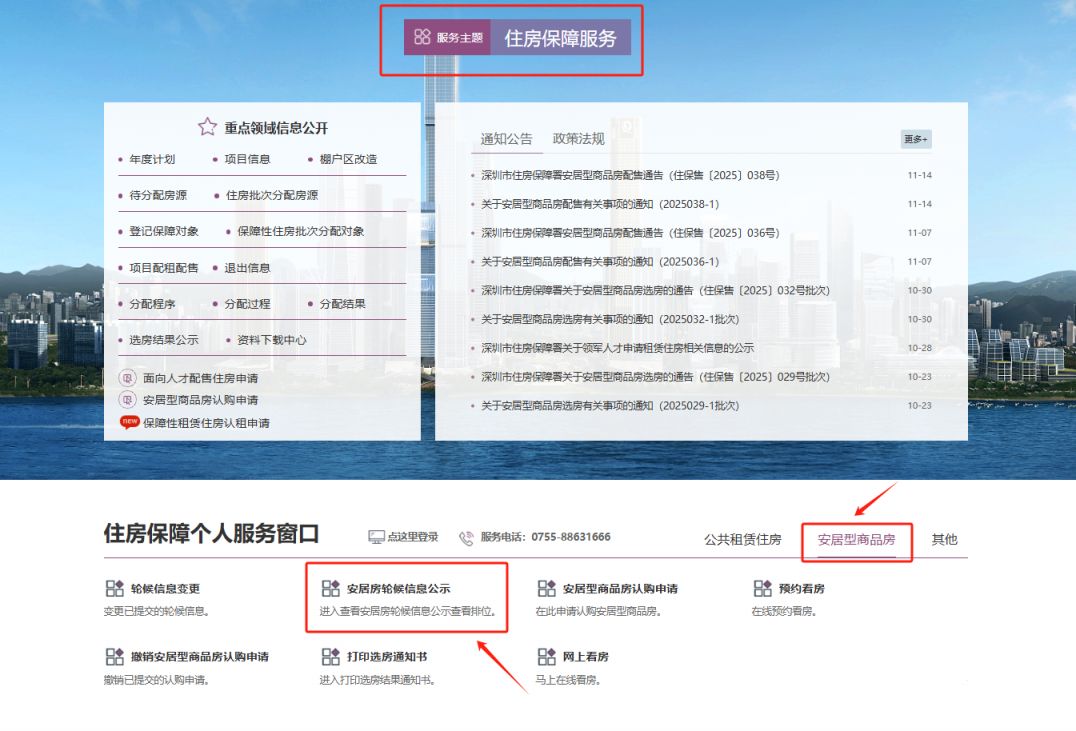Click the 预约看房 icon

pyautogui.click(x=761, y=588)
